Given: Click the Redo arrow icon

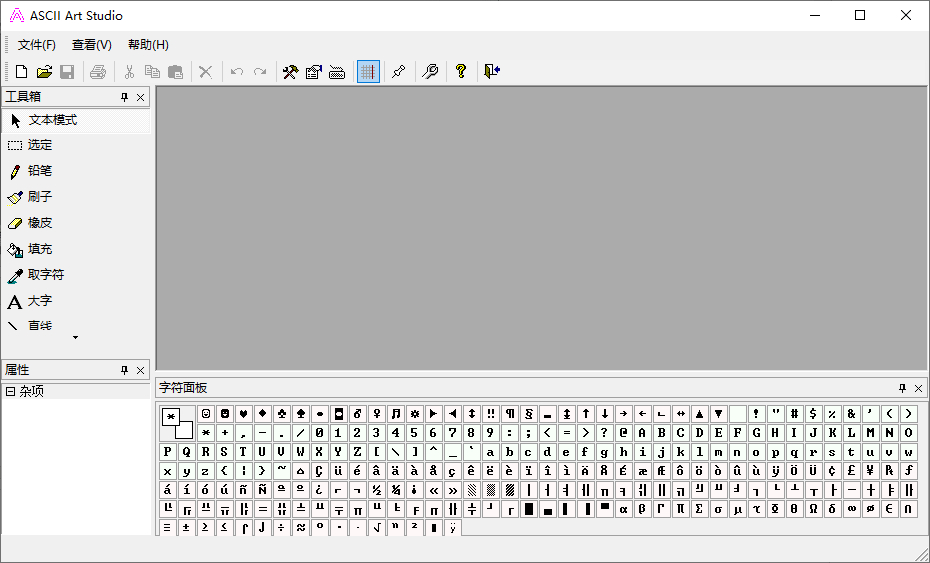Looking at the screenshot, I should pos(260,72).
